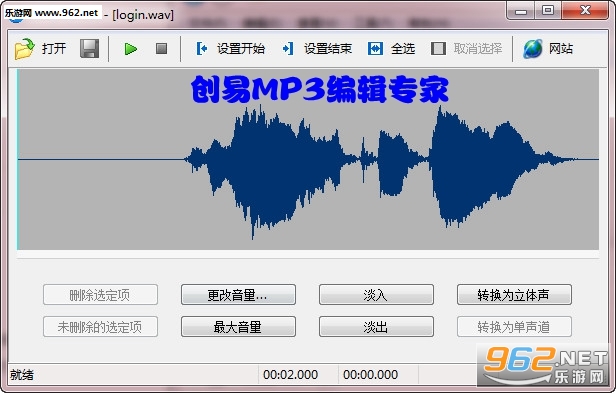
Task: Click the floppy disk save icon
Action: pyautogui.click(x=90, y=49)
